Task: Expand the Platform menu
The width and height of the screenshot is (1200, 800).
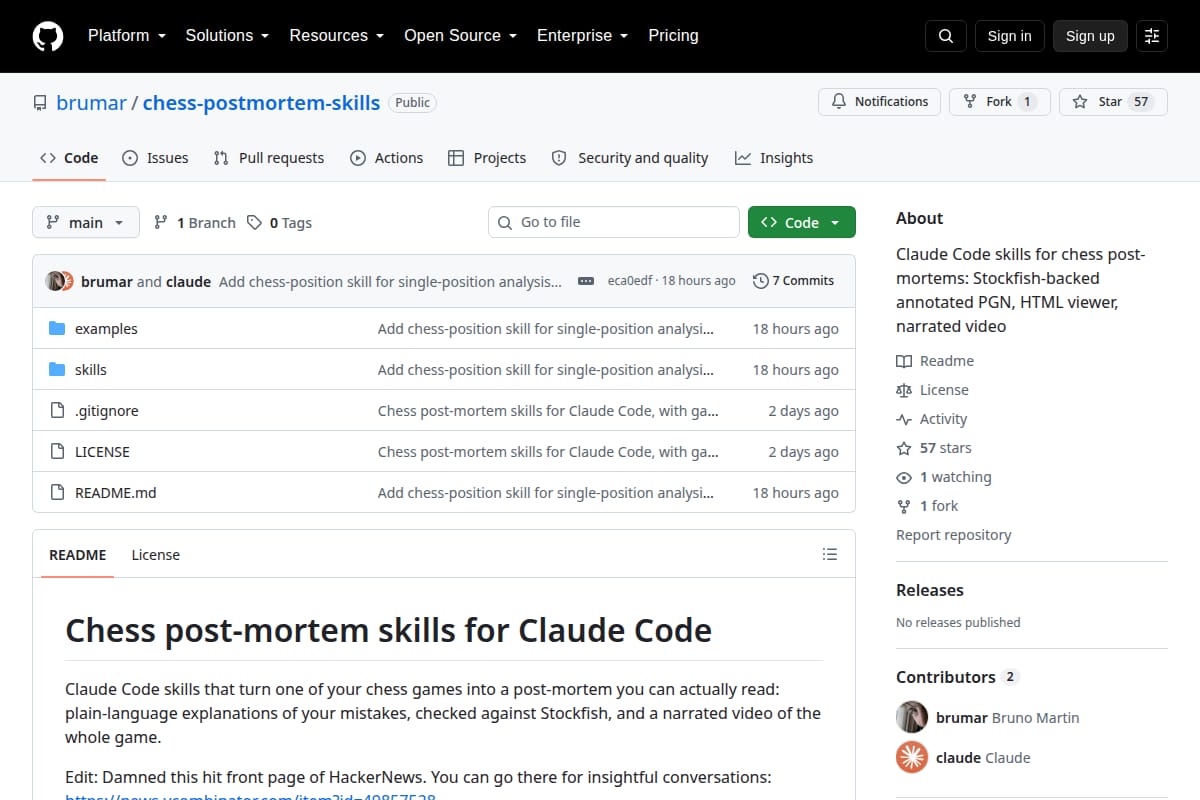Action: (125, 36)
